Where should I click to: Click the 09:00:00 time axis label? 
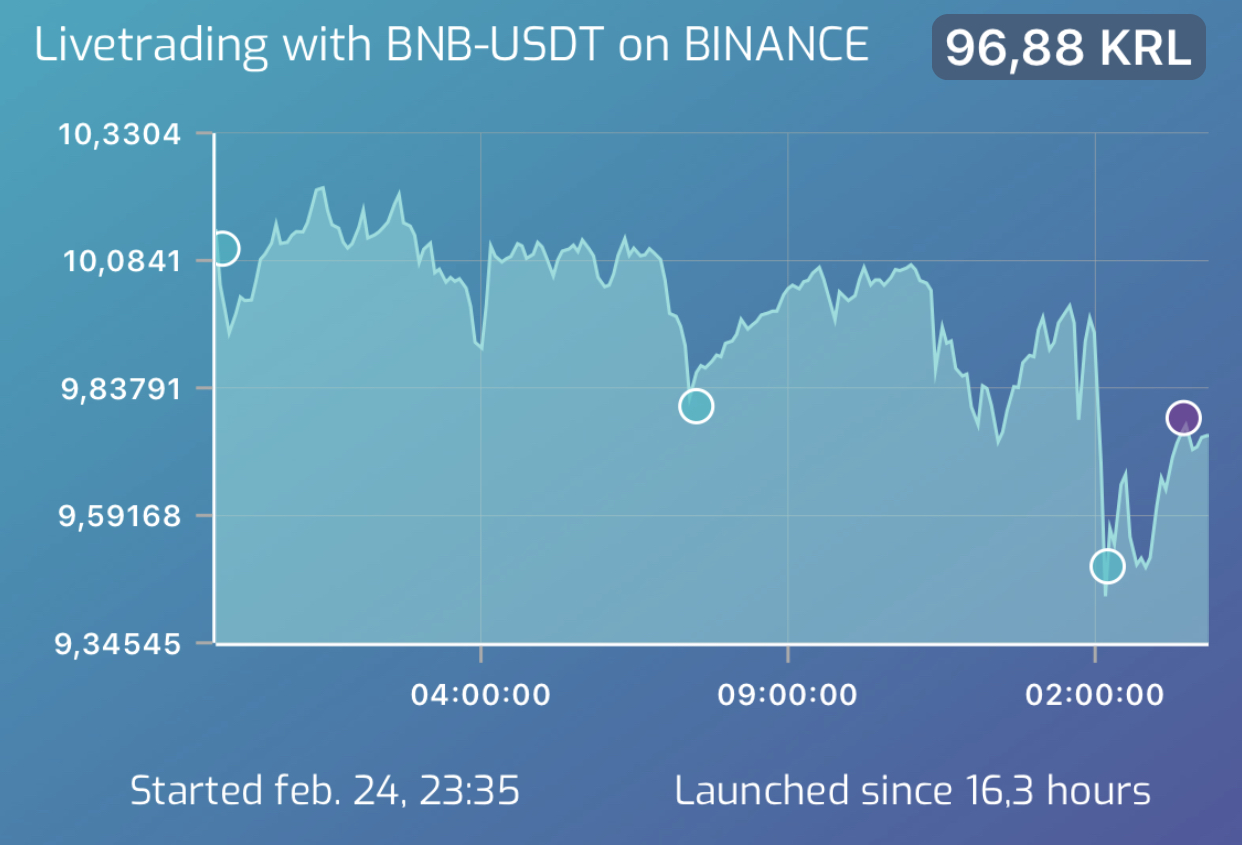(788, 694)
